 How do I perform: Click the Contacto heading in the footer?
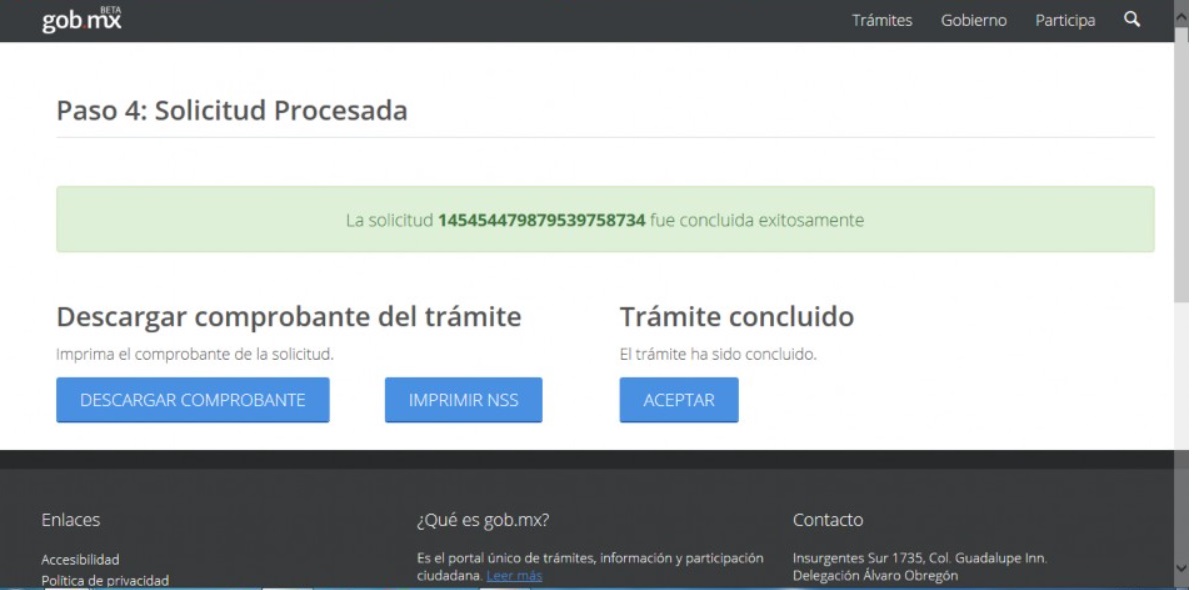[827, 520]
